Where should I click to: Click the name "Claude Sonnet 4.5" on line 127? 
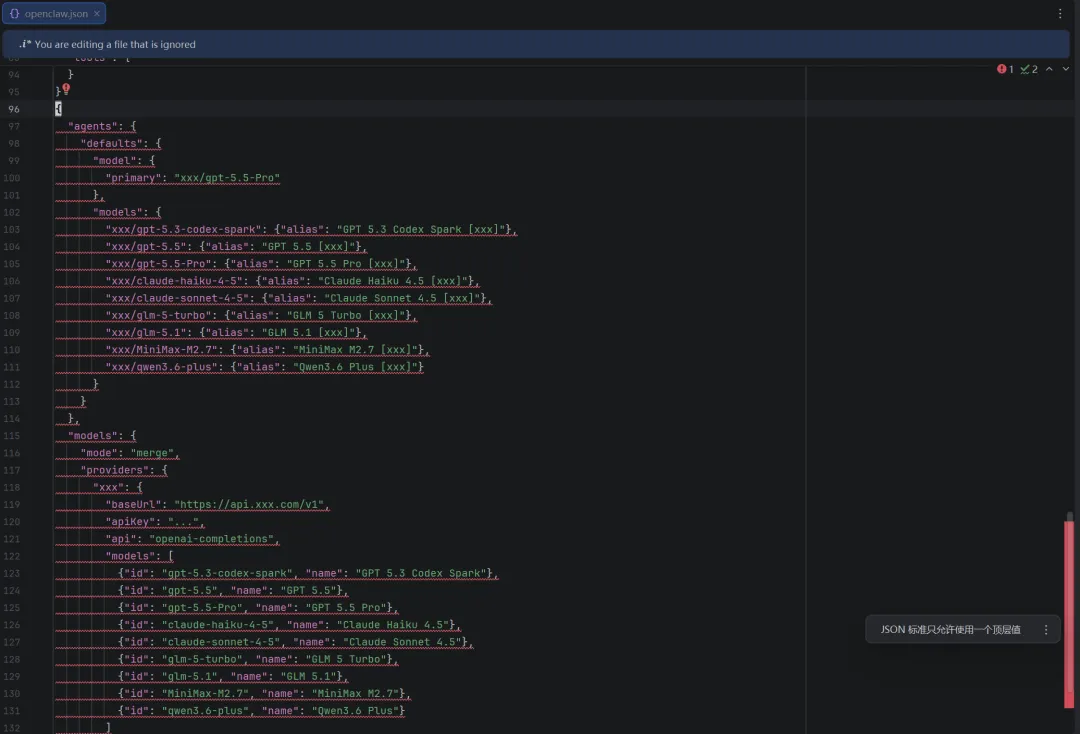pyautogui.click(x=402, y=642)
